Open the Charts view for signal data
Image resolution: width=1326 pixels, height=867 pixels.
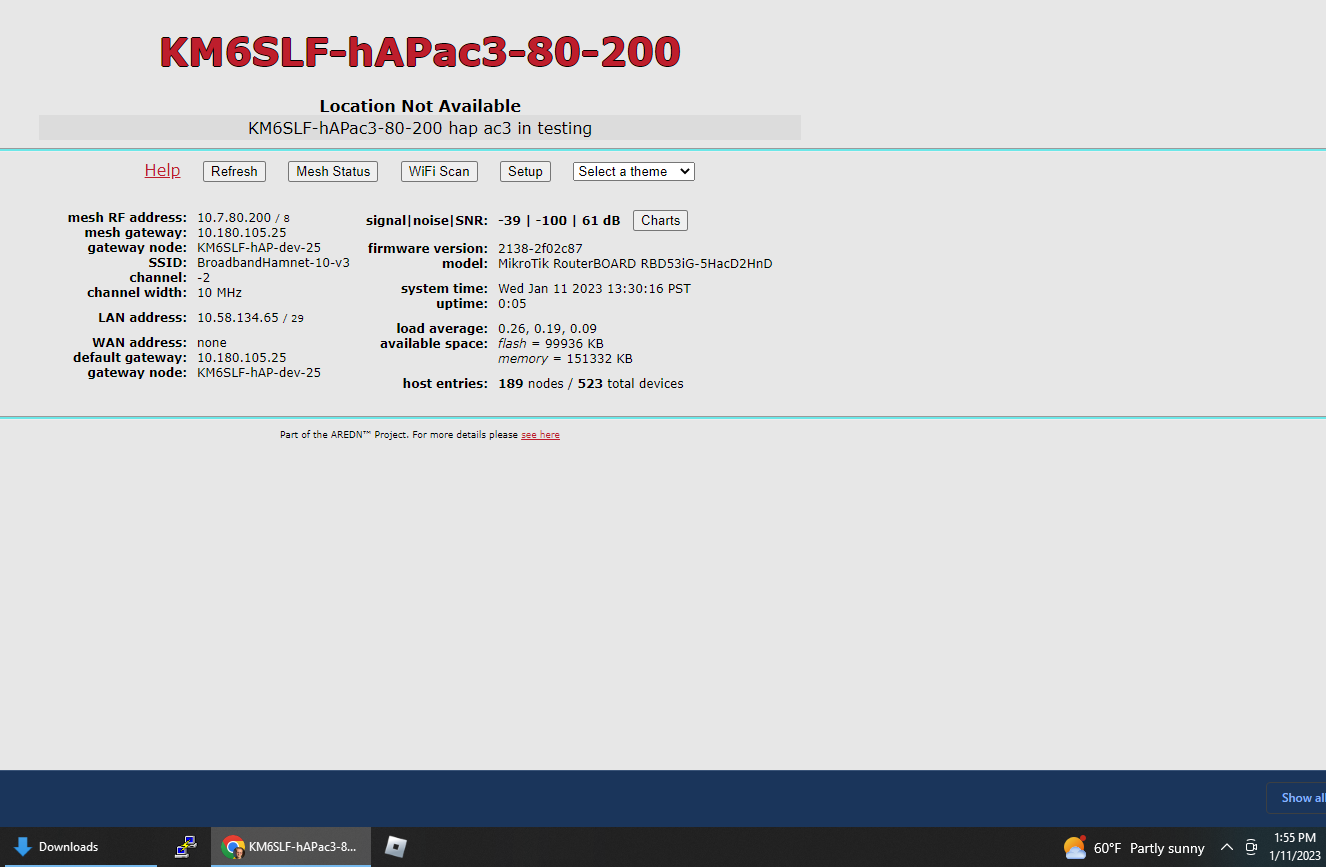click(x=660, y=220)
